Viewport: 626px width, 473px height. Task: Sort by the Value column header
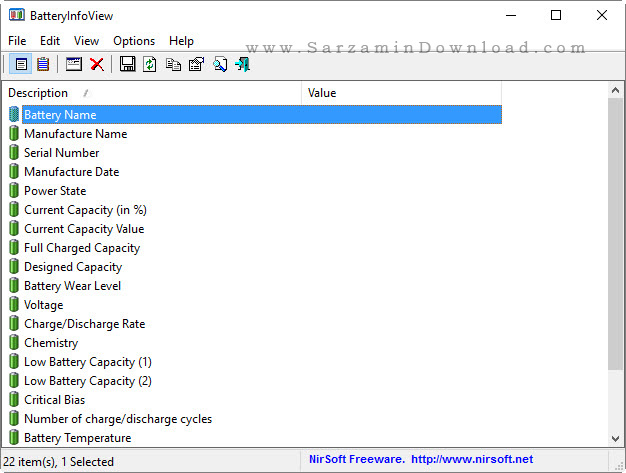coord(400,93)
